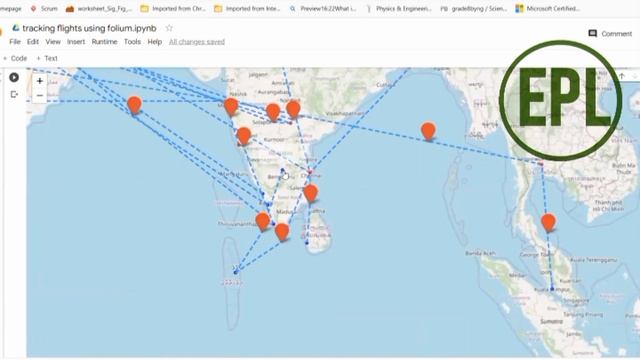Image resolution: width=640 pixels, height=360 pixels.
Task: Click the orange marker over the Arabian Sea
Action: tap(134, 105)
